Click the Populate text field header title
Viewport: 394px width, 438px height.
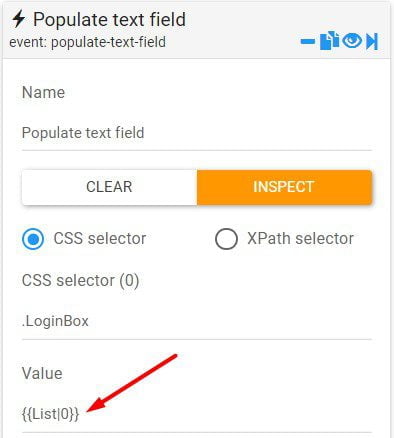[109, 19]
